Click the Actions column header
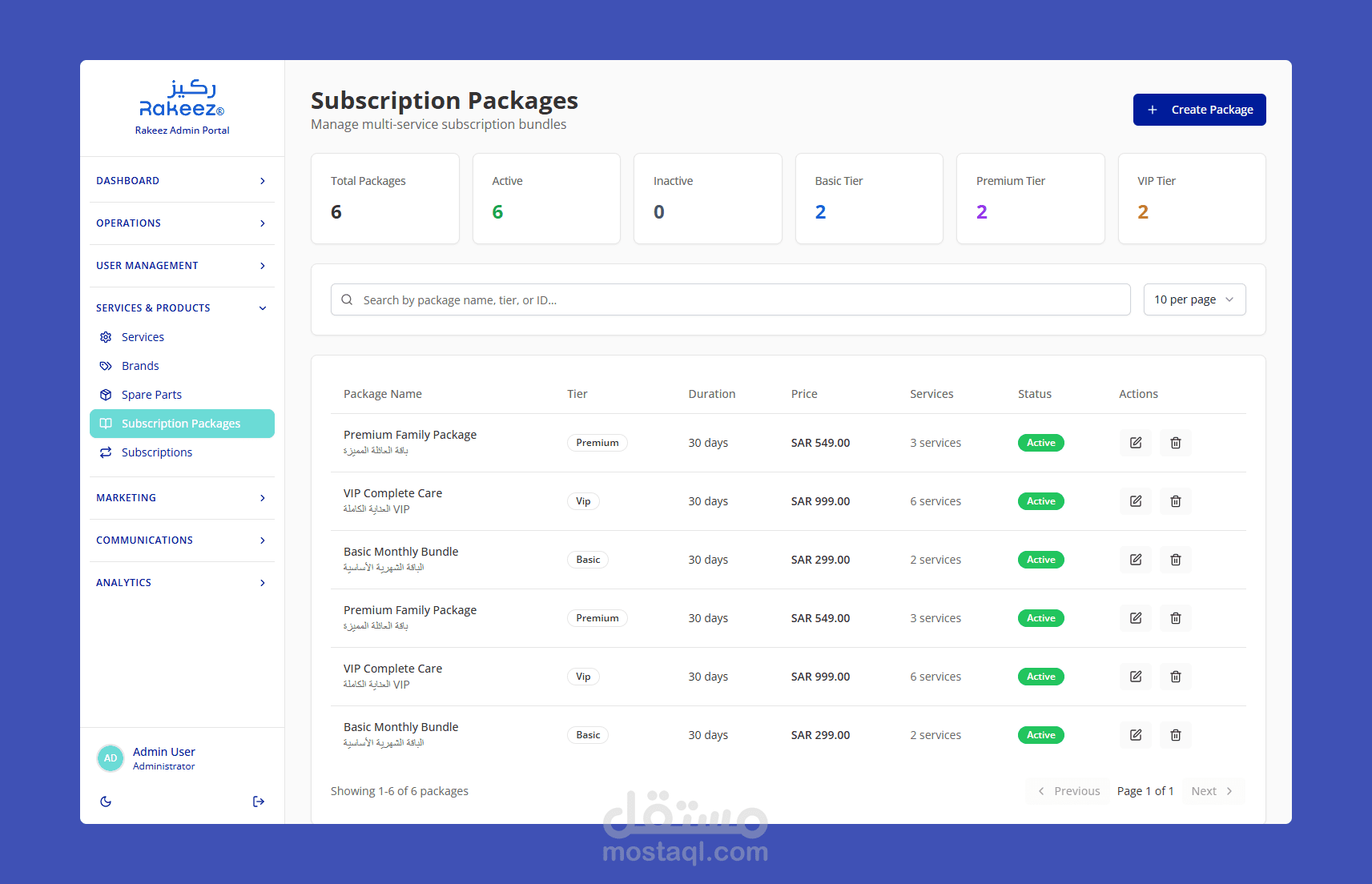The height and width of the screenshot is (884, 1372). pos(1138,394)
